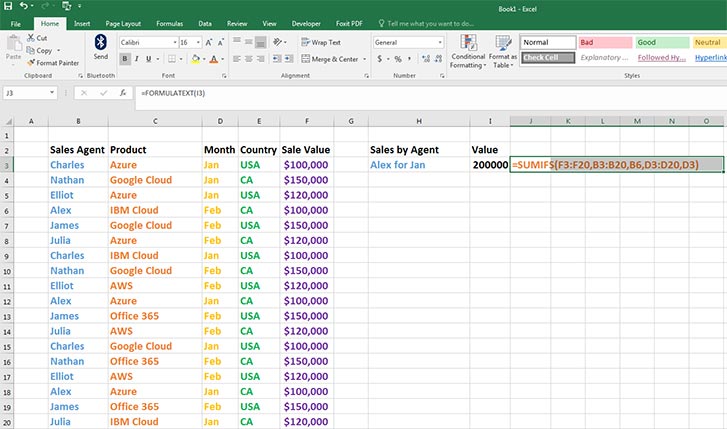Decrease decimal places
This screenshot has height=429, width=727.
coord(438,59)
